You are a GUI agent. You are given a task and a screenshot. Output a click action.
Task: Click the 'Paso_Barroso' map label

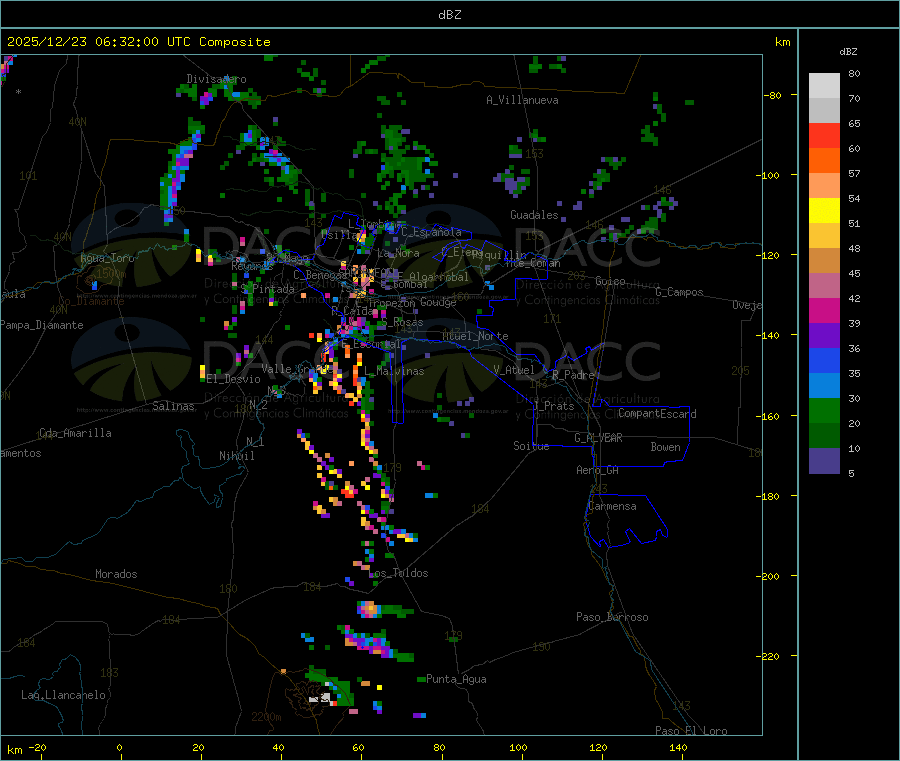[x=612, y=618]
